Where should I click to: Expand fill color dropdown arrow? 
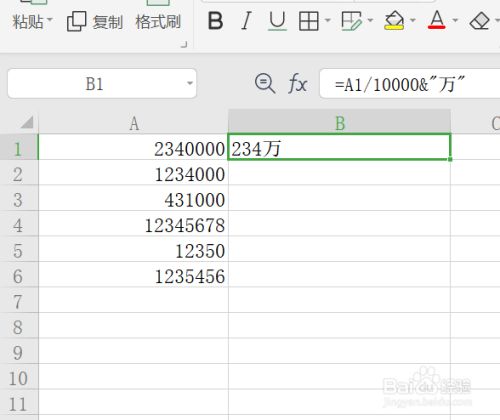click(413, 21)
